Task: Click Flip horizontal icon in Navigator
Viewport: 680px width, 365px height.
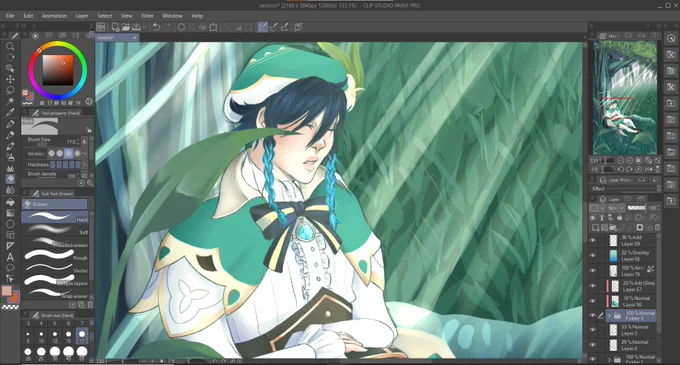Action: (648, 169)
